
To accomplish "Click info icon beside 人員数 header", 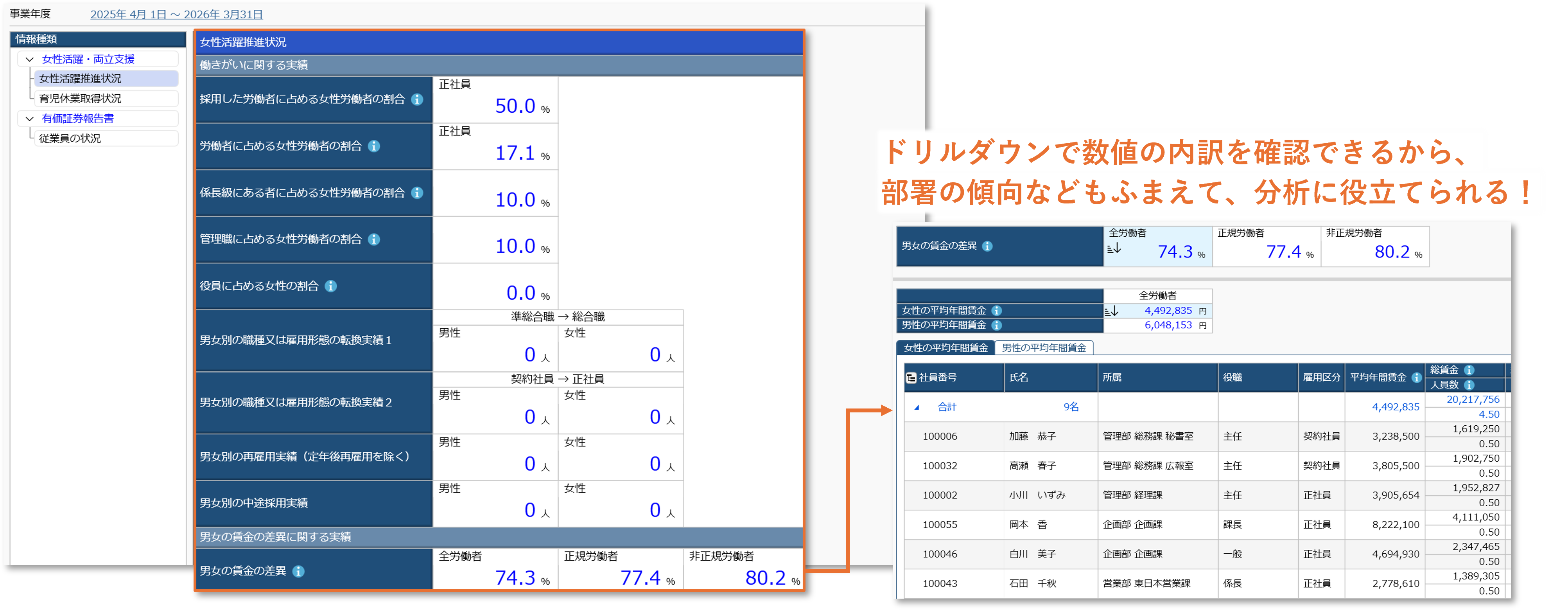I will coord(1469,385).
